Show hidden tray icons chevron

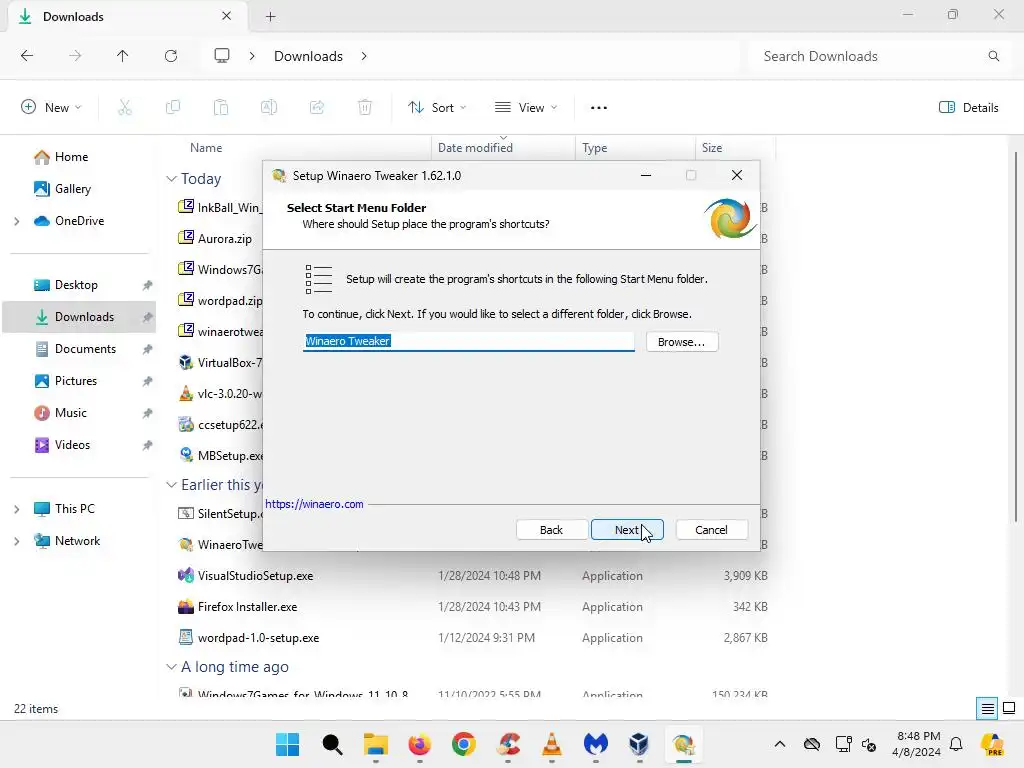[780, 744]
